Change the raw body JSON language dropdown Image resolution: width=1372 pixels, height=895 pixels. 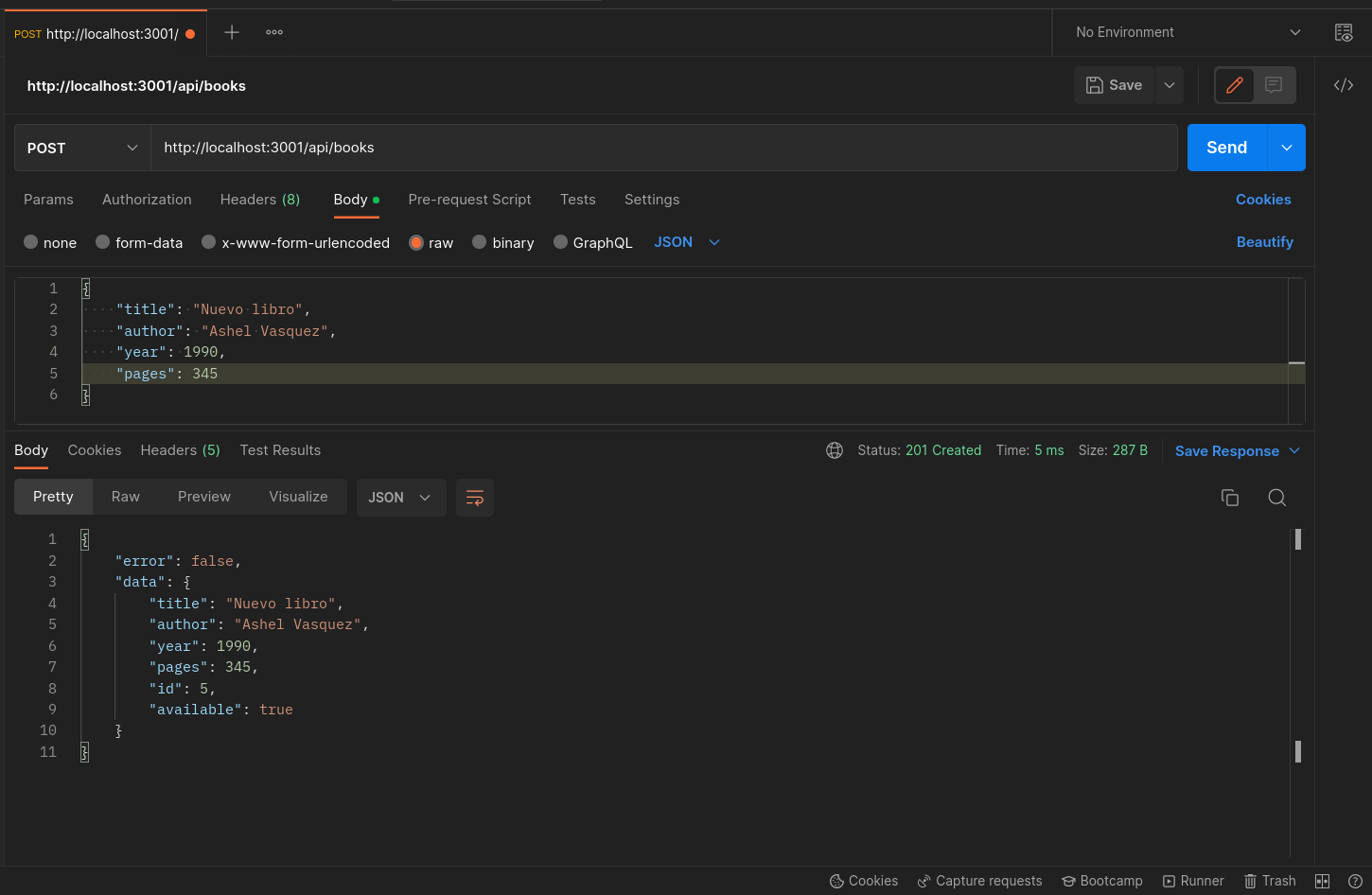(687, 242)
